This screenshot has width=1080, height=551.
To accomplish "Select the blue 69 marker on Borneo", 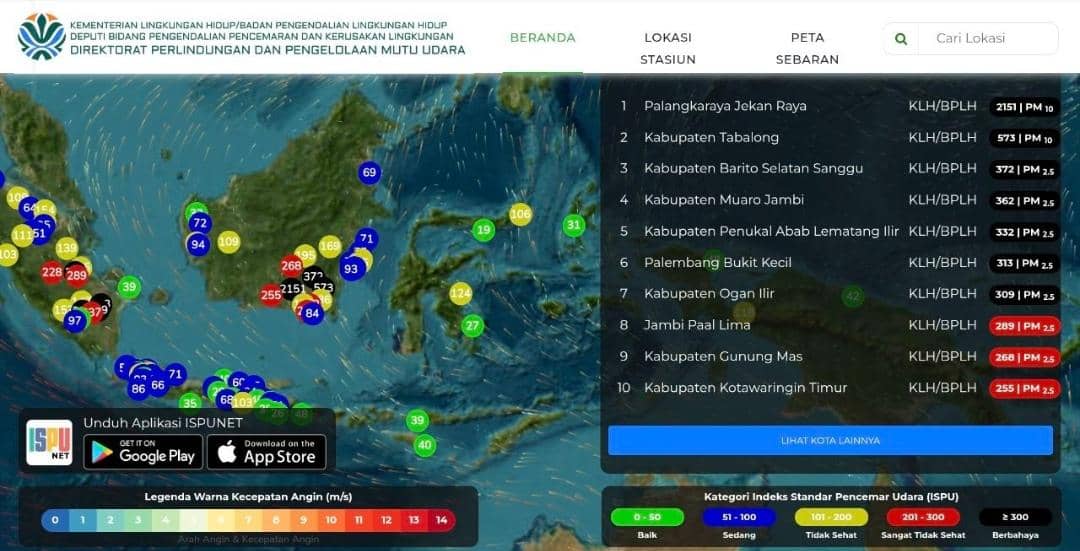I will (369, 172).
